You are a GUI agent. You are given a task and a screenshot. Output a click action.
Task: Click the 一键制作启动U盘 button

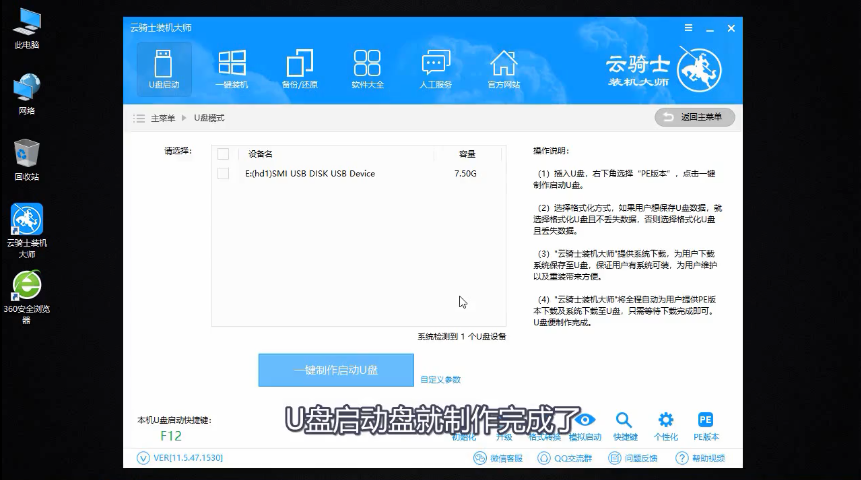pos(336,370)
